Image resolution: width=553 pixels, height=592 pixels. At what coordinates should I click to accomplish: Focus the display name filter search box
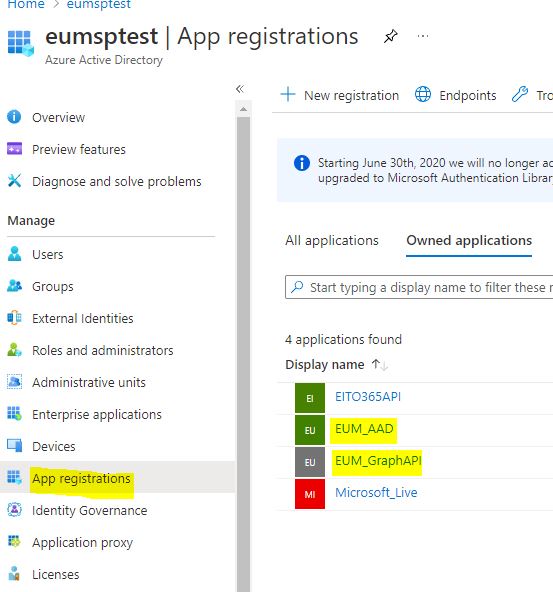point(419,287)
